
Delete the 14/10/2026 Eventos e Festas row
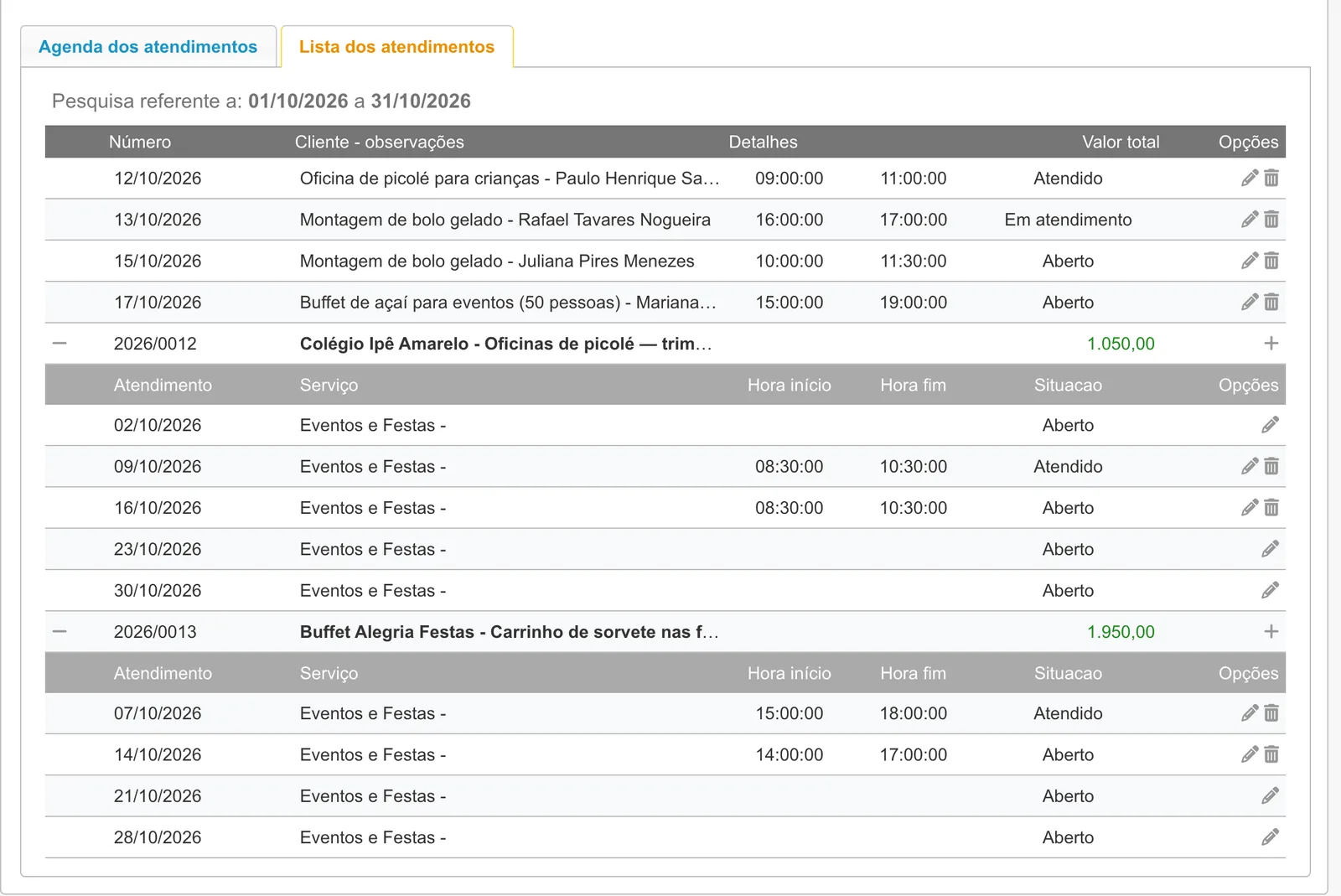[x=1271, y=754]
